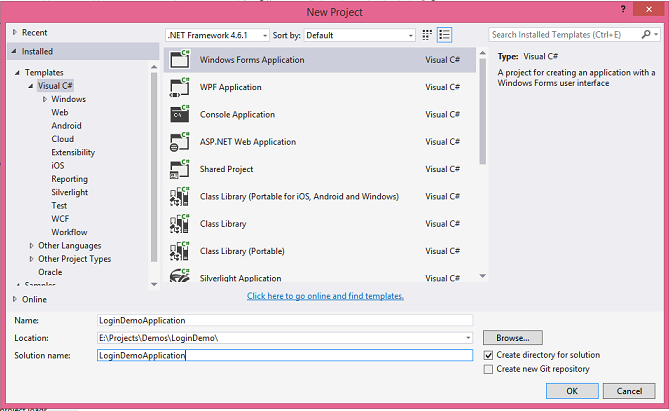The height and width of the screenshot is (411, 669).
Task: Click the ASP.NET Web Application icon
Action: point(180,142)
